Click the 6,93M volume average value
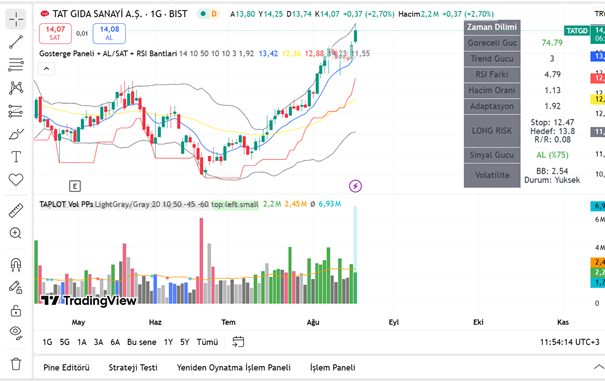 330,204
